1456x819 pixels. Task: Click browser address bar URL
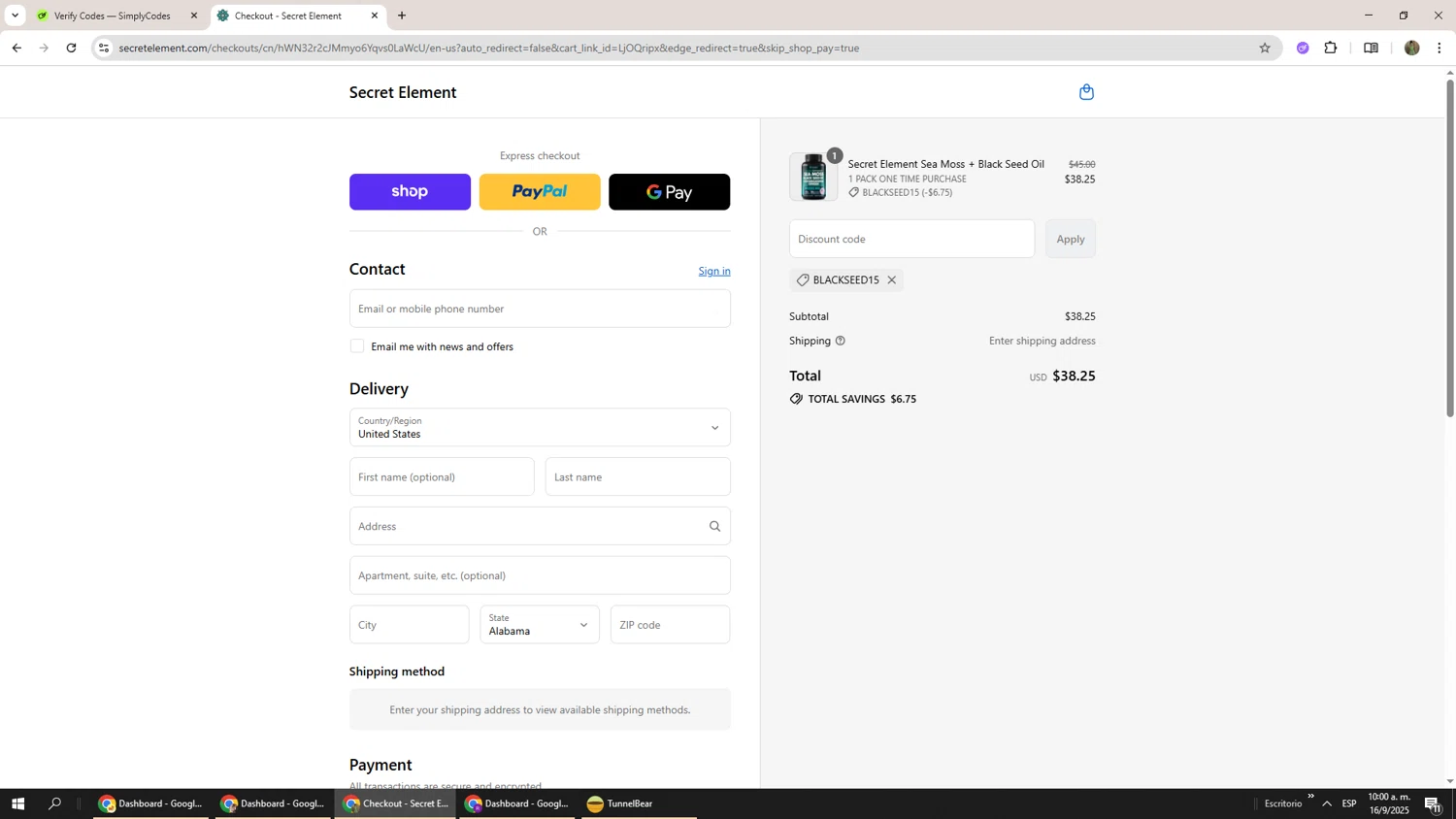tap(488, 48)
